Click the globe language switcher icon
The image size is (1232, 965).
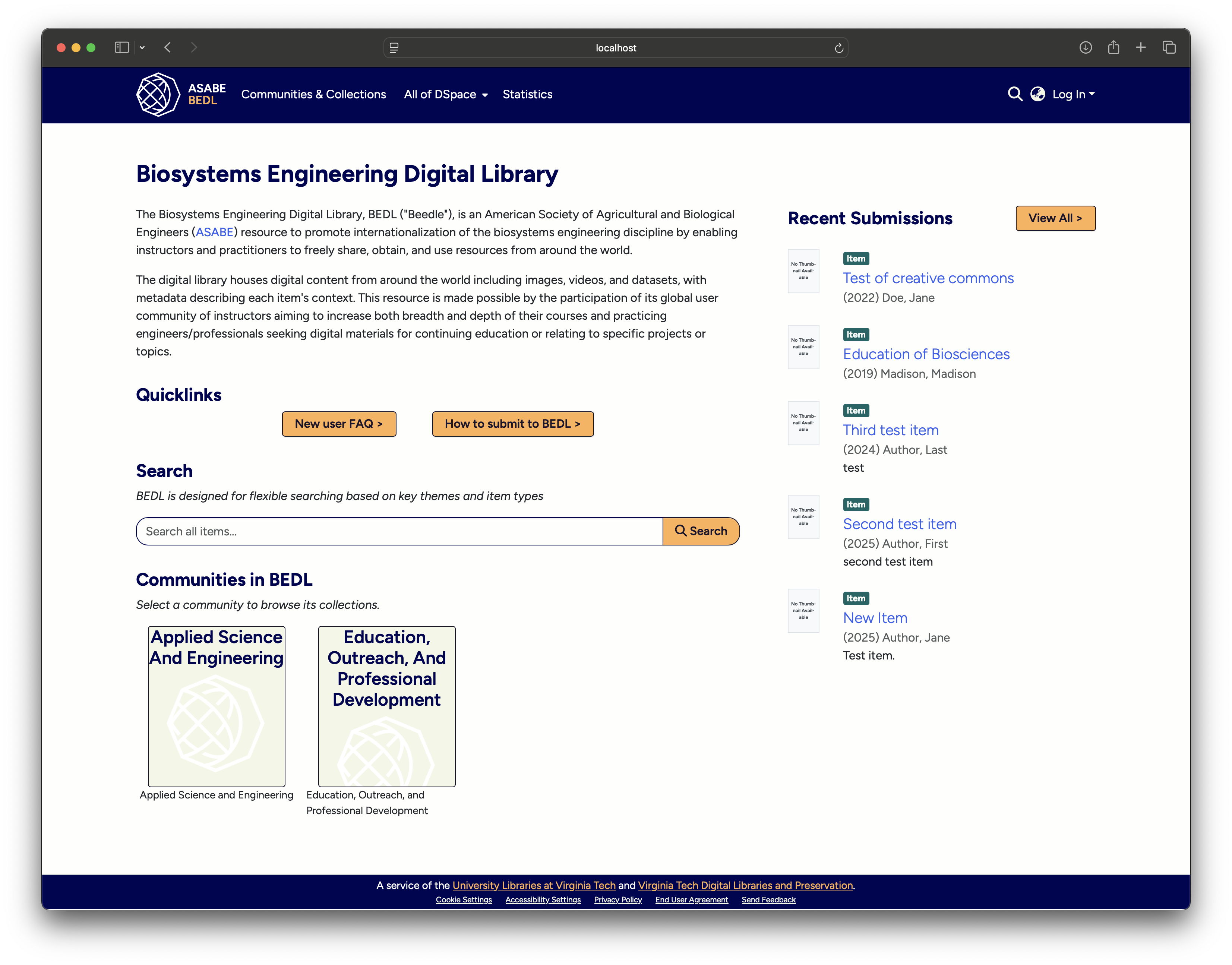pyautogui.click(x=1037, y=94)
